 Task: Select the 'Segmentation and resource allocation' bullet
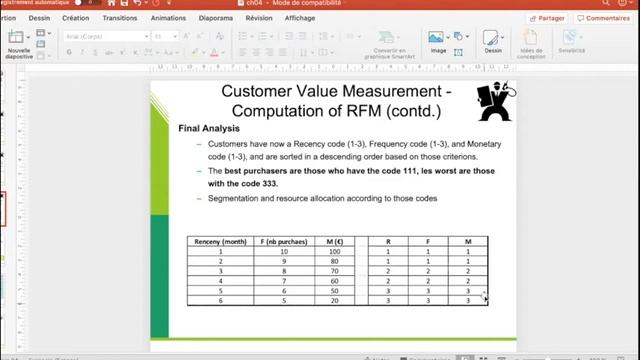pos(322,198)
